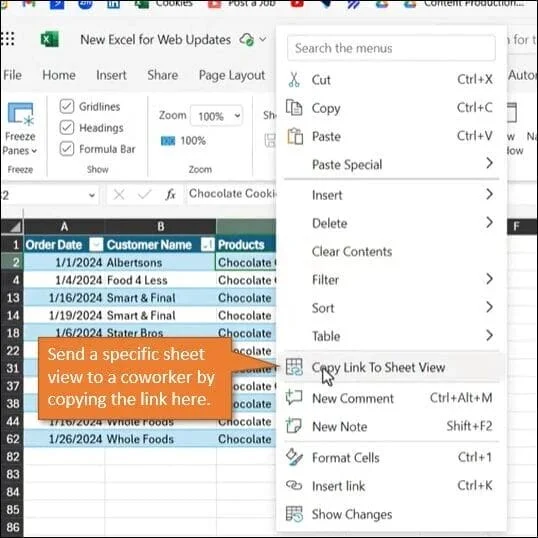Choose Insert link menu entry
This screenshot has height=538, width=538.
[391, 486]
